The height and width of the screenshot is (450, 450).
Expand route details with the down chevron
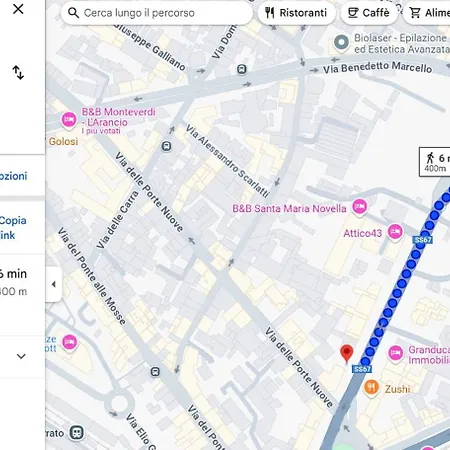(x=21, y=356)
